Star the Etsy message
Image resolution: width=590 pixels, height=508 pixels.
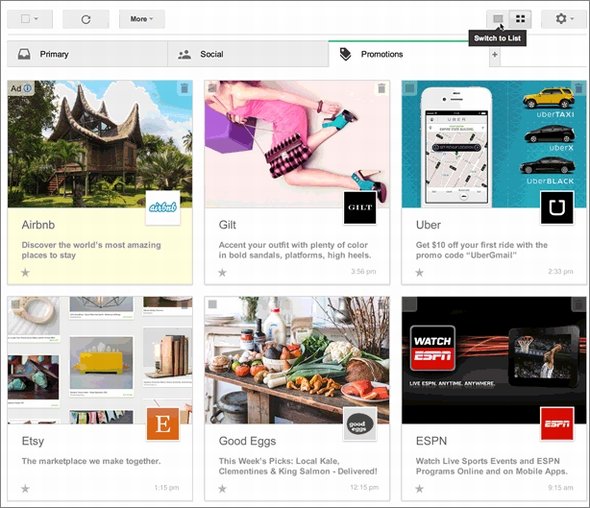tap(25, 488)
